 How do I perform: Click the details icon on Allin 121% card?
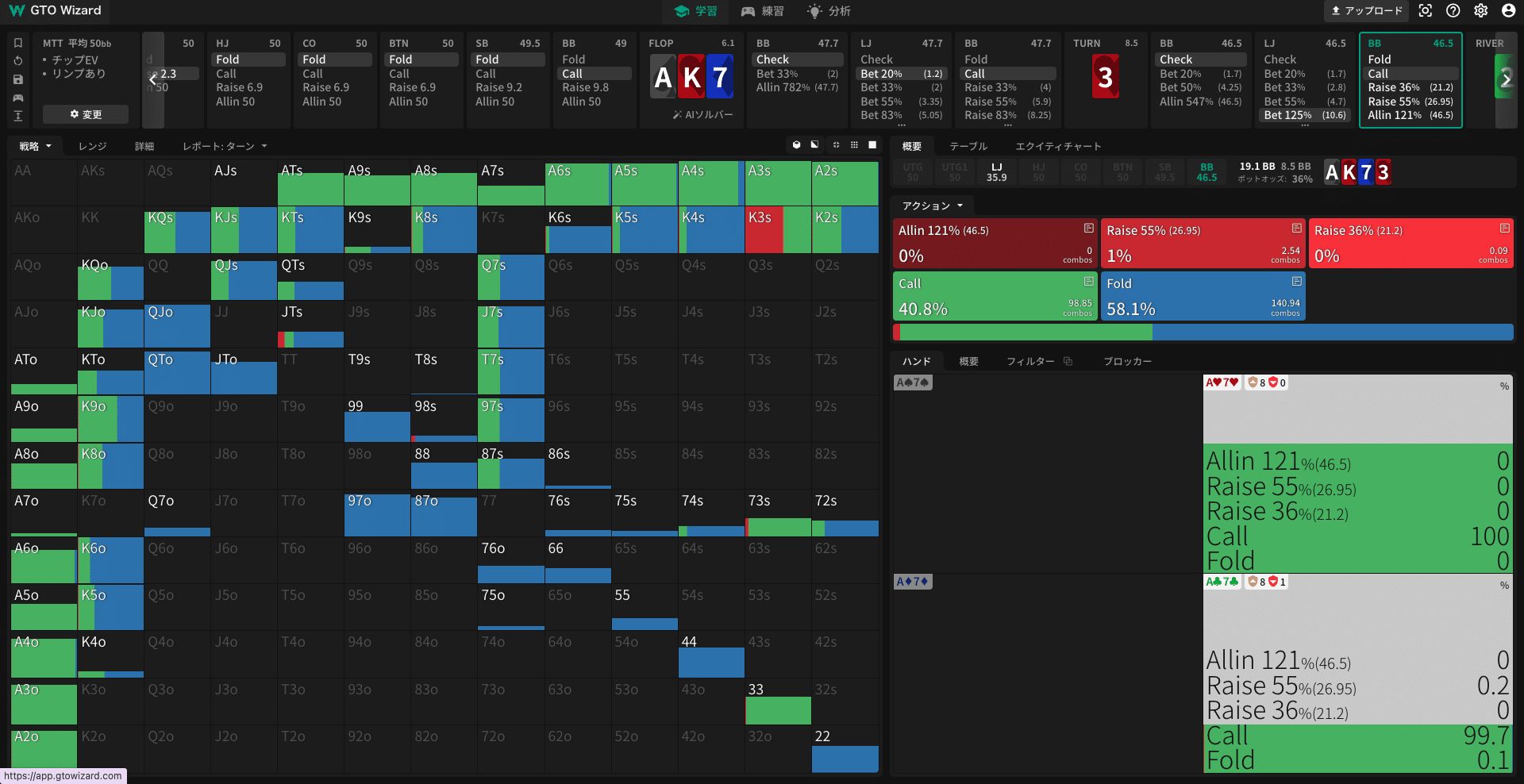tap(1089, 229)
